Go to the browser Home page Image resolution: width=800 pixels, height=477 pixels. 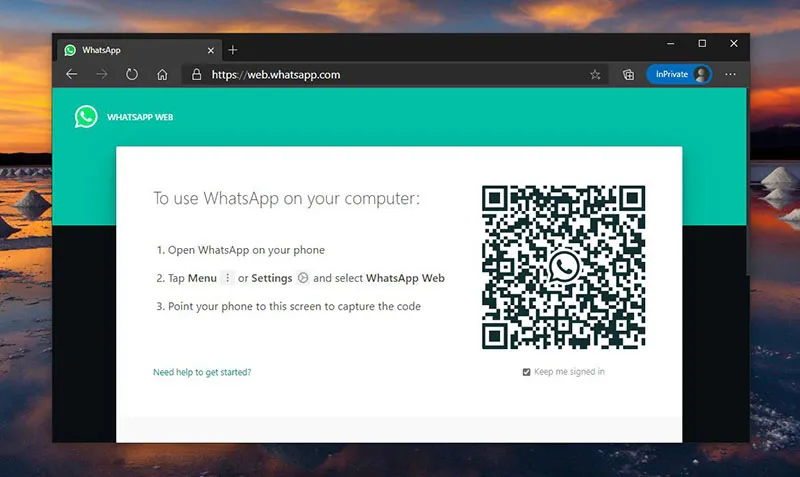point(162,74)
